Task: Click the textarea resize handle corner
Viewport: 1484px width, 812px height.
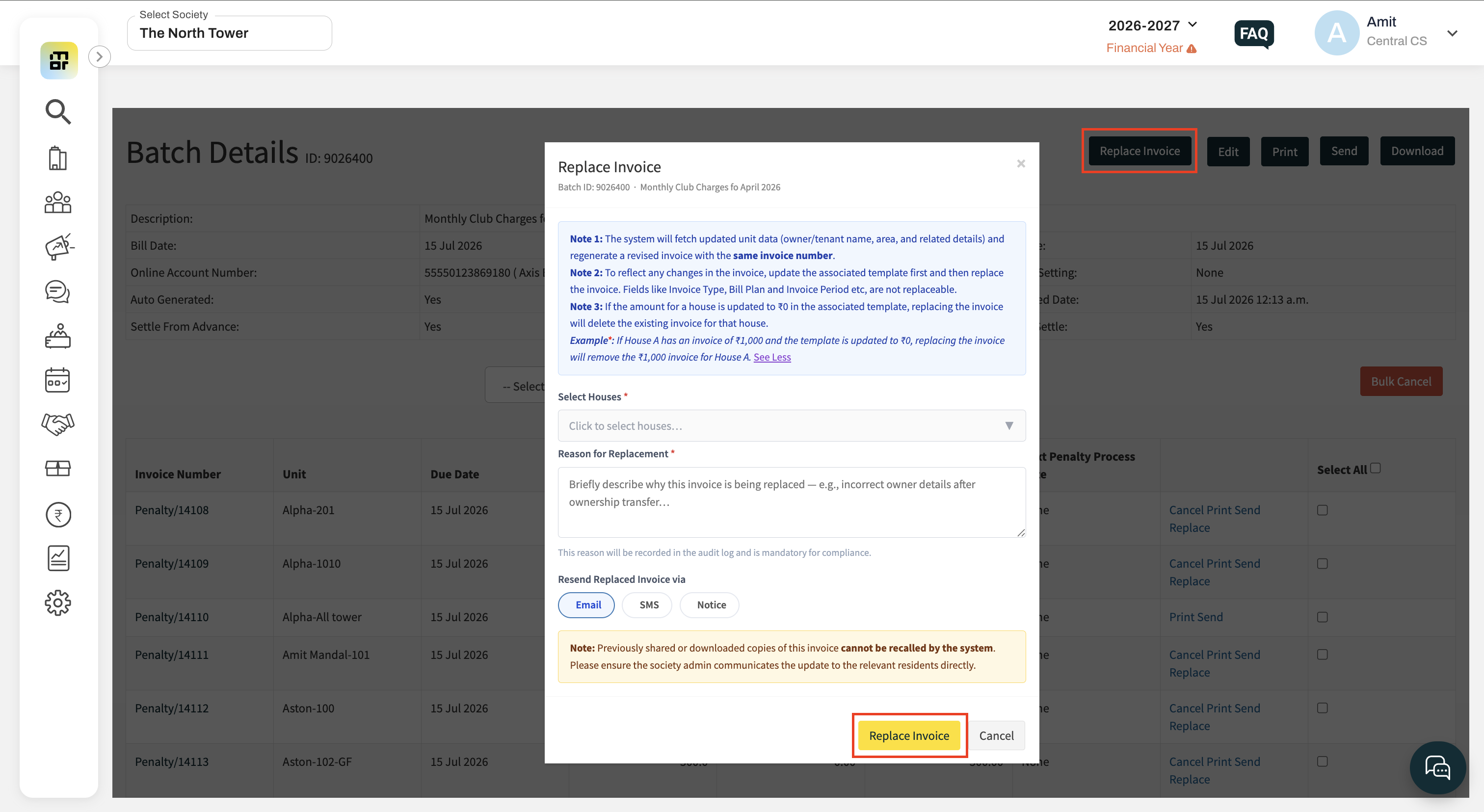Action: point(1021,533)
